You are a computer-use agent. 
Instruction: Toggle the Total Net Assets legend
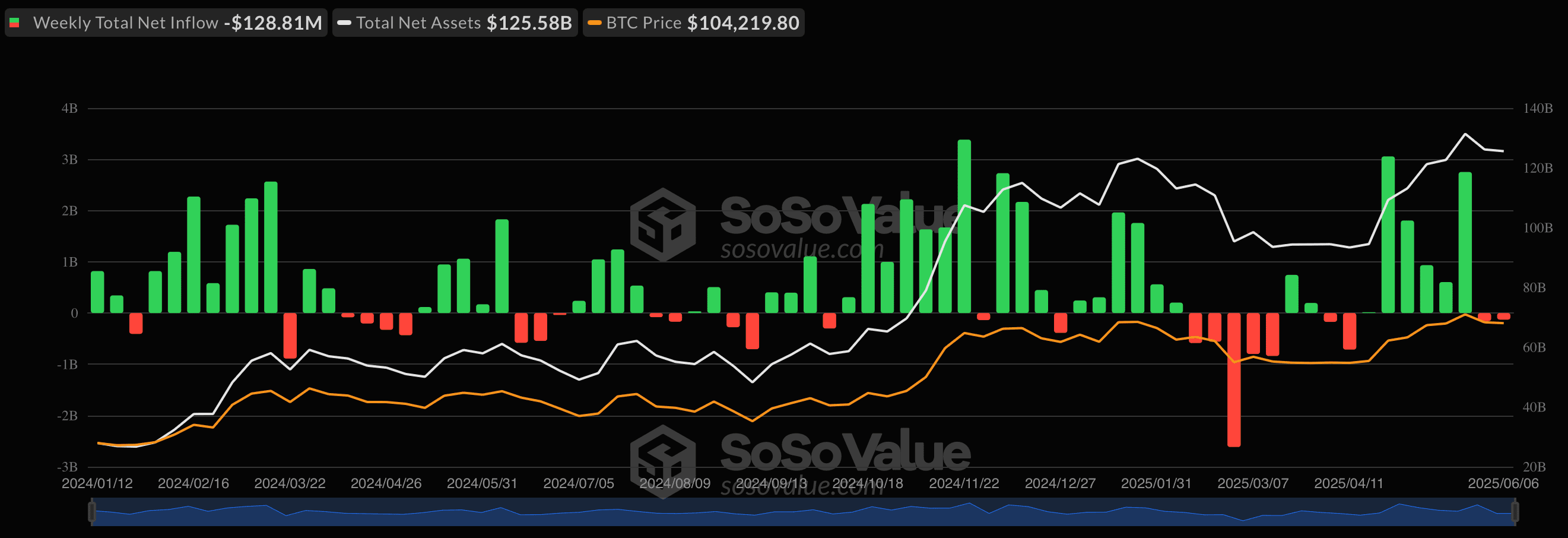(x=455, y=23)
